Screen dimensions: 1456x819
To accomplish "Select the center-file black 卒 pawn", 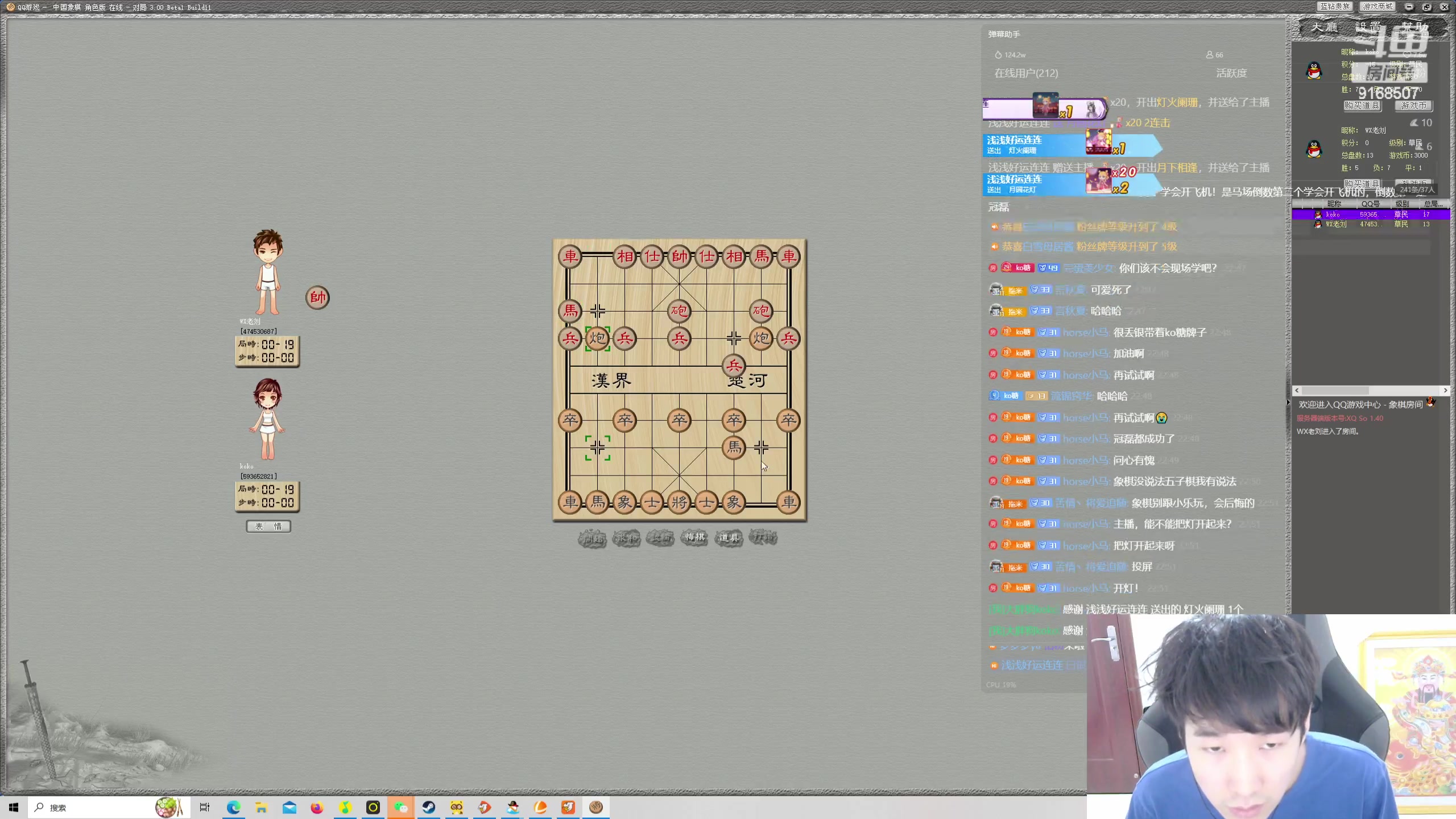I will (679, 420).
